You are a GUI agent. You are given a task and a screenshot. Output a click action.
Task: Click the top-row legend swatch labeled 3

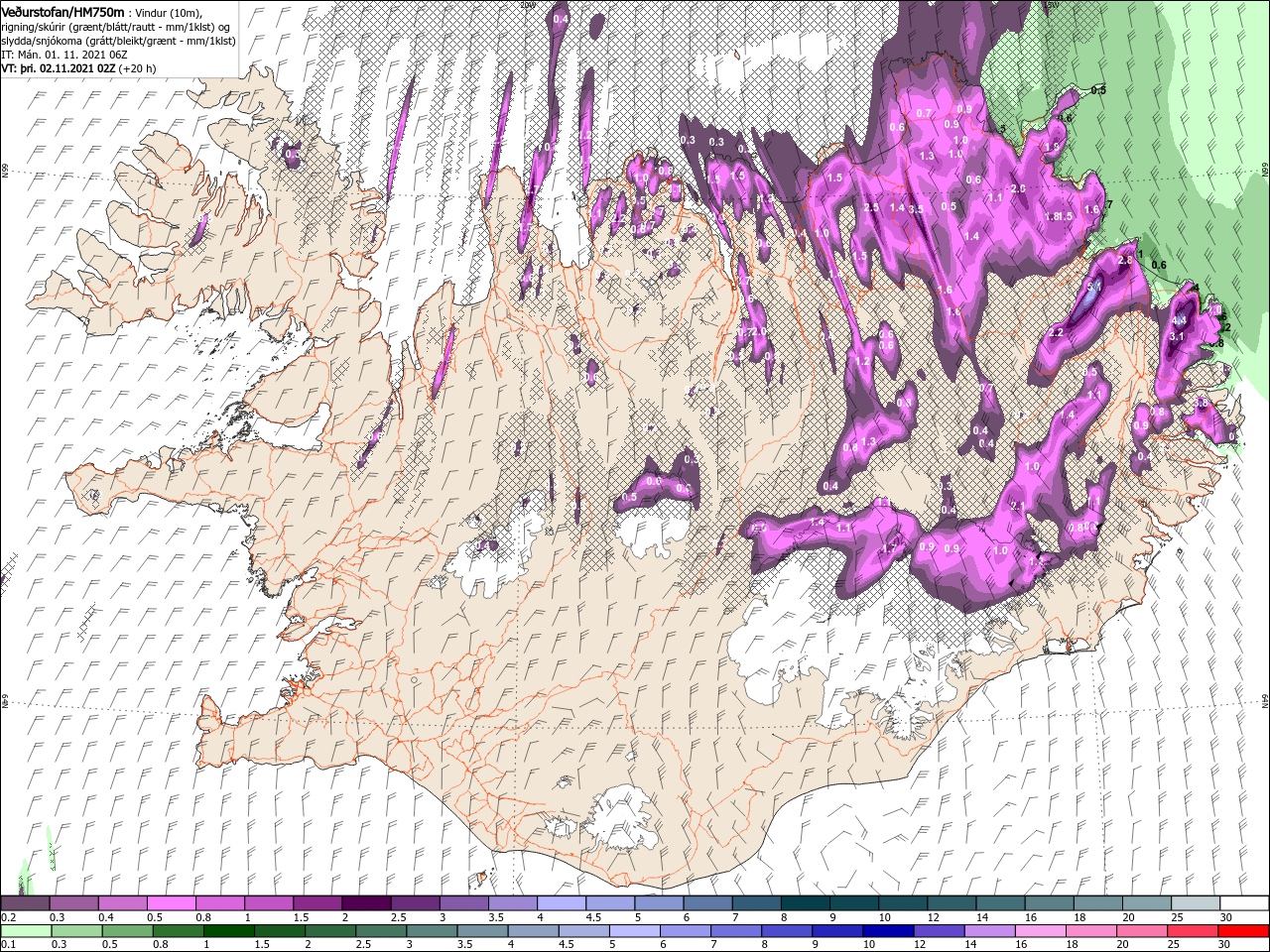pos(463,903)
